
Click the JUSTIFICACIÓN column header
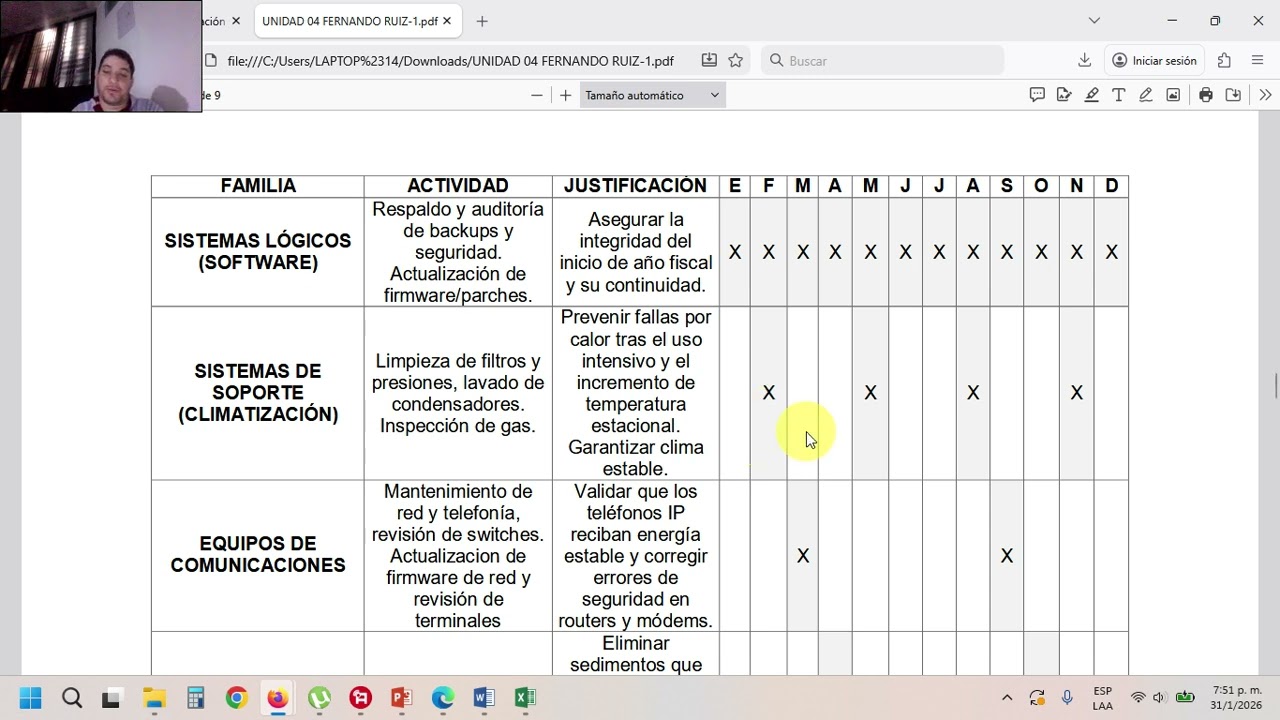[635, 186]
